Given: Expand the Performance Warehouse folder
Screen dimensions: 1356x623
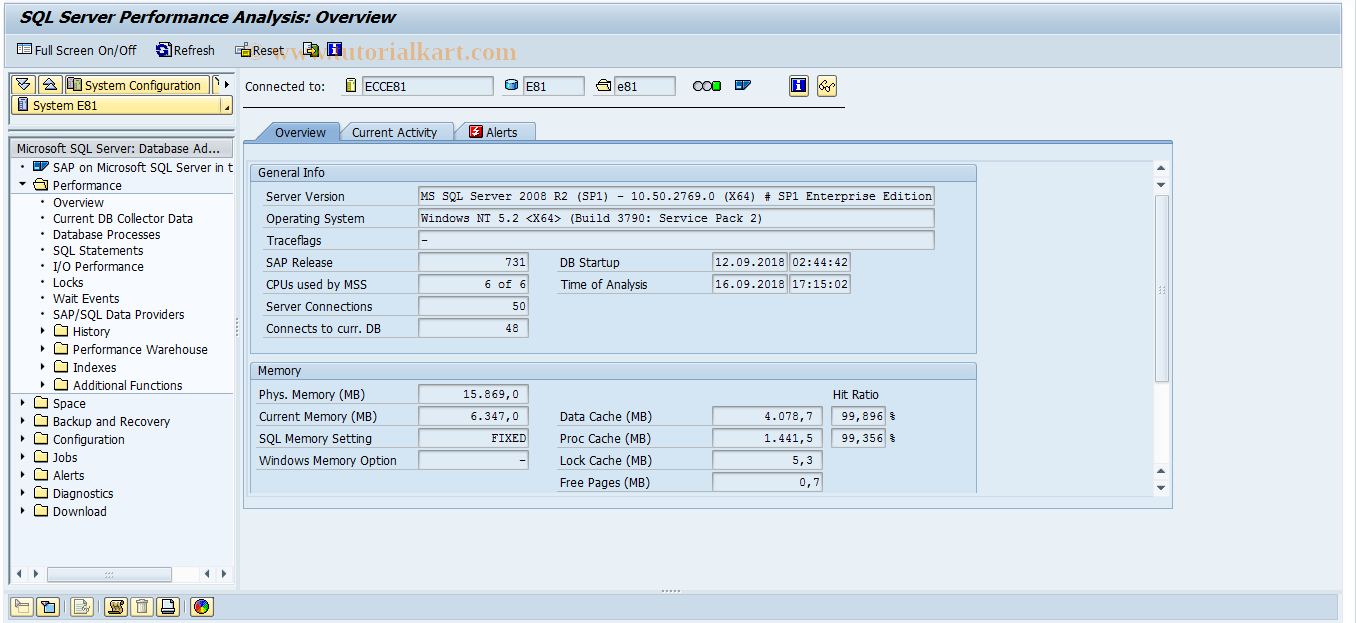Looking at the screenshot, I should point(43,349).
